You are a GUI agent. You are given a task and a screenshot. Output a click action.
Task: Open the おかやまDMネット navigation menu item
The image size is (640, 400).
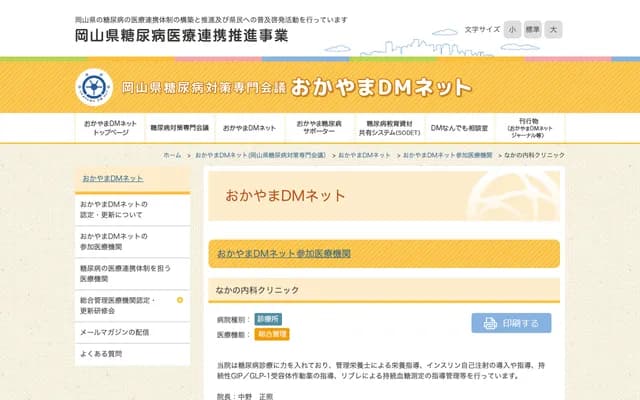(x=249, y=128)
